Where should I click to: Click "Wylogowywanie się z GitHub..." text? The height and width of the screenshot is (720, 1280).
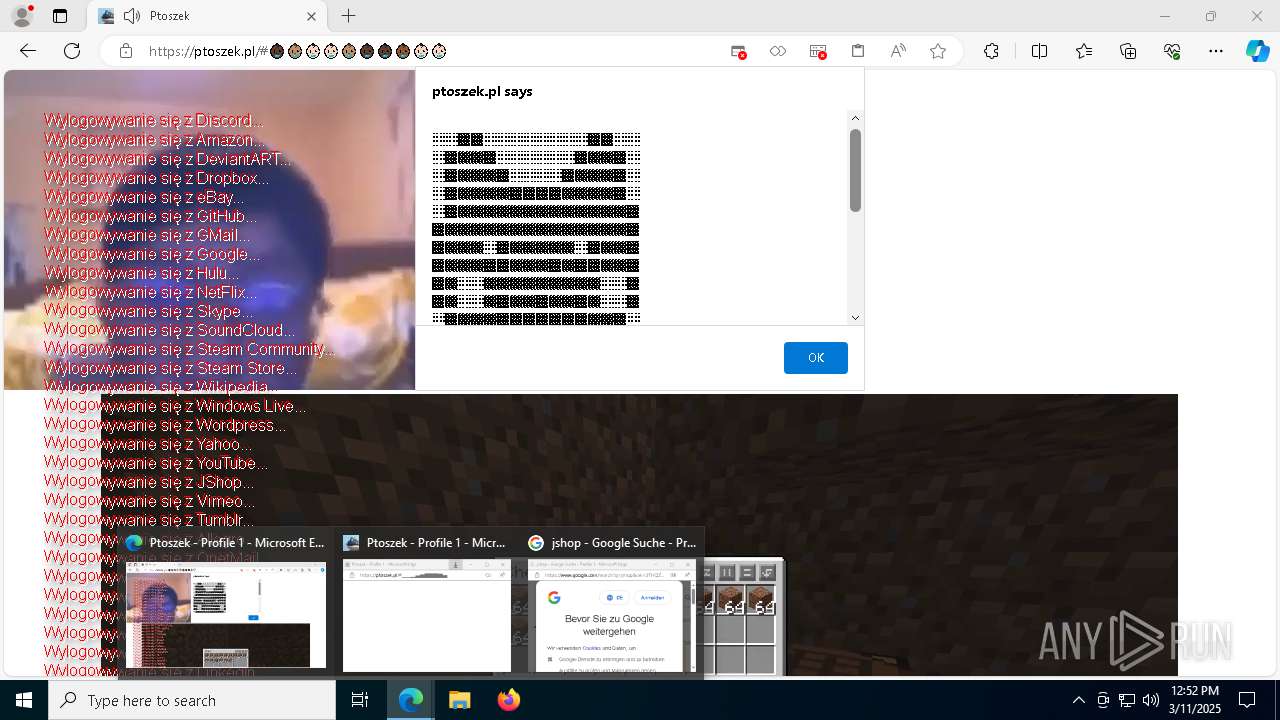[150, 216]
